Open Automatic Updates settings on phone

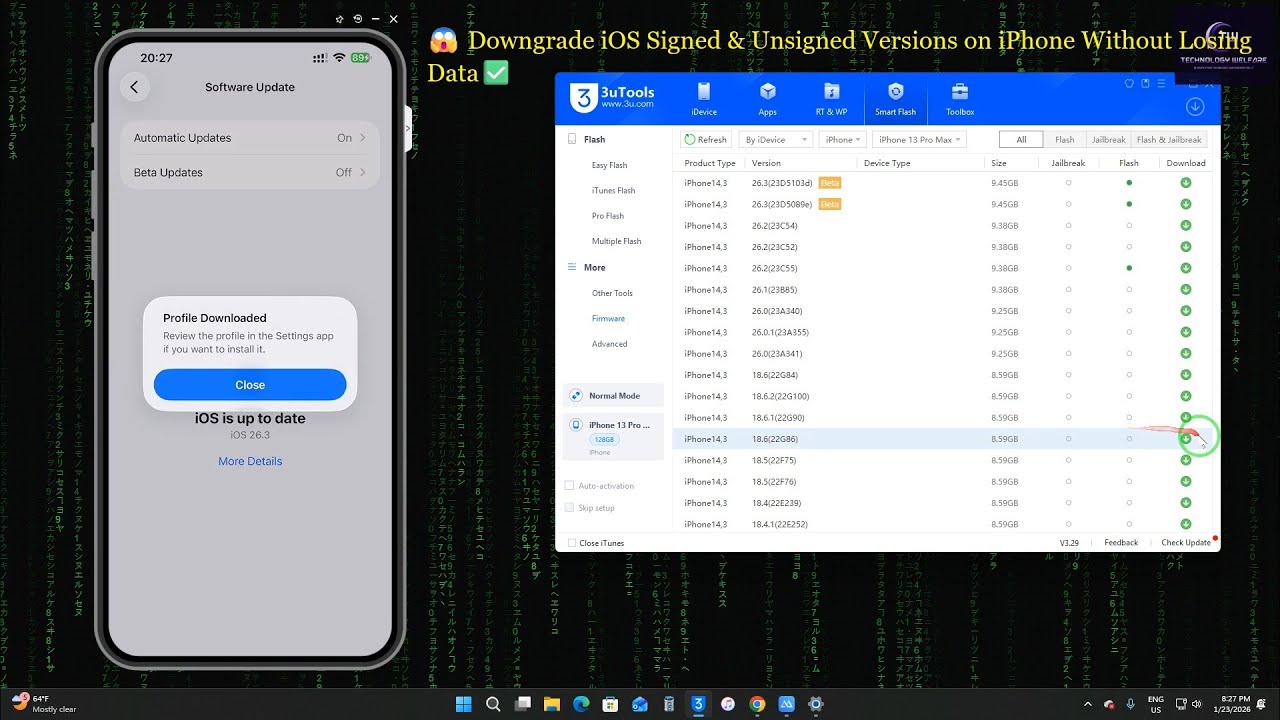pos(250,138)
